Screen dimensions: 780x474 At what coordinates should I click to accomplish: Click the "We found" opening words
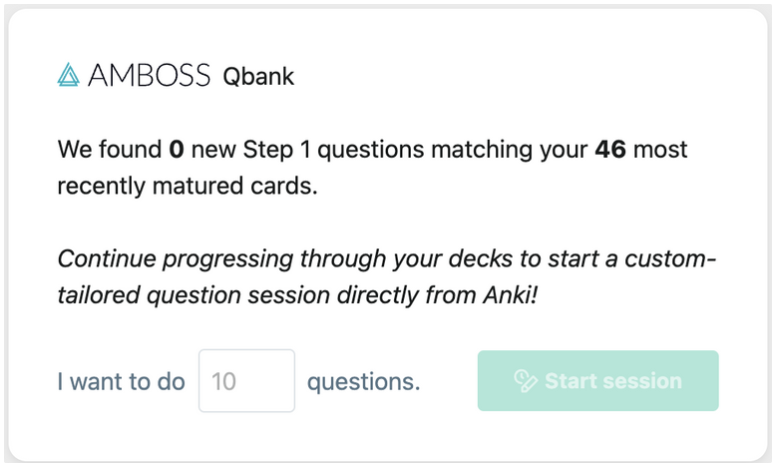pos(109,149)
